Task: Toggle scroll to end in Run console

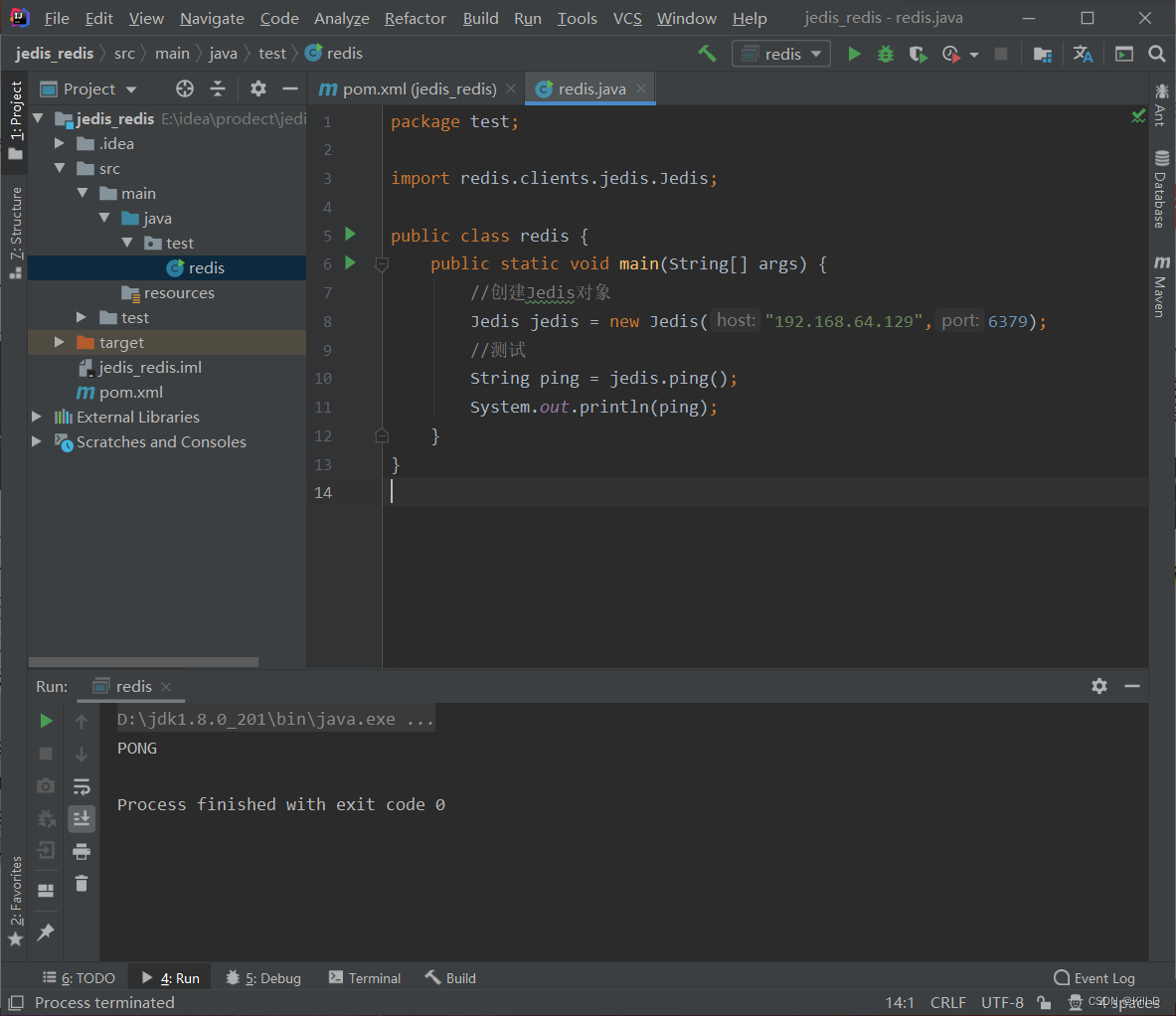Action: pyautogui.click(x=82, y=818)
